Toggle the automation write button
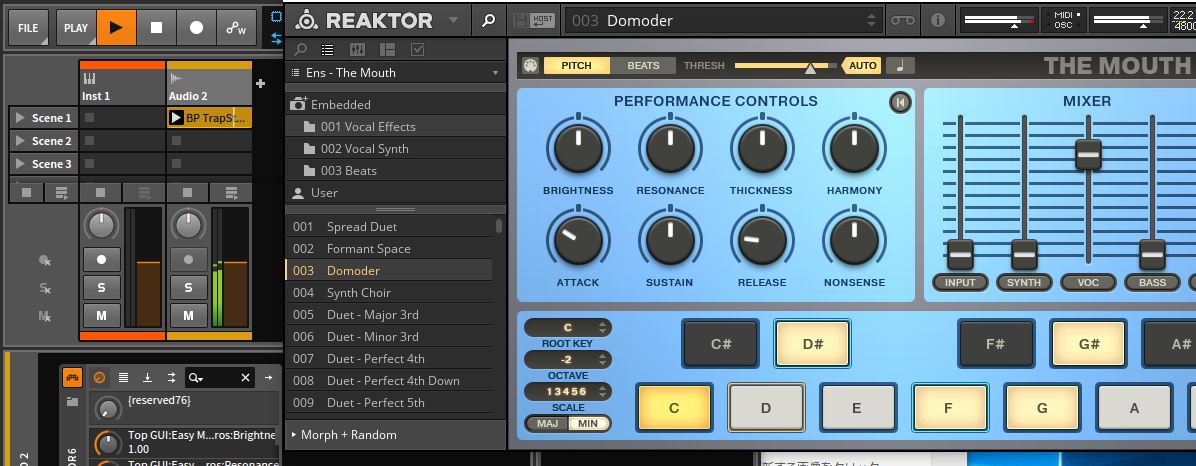This screenshot has height=466, width=1196. pos(236,27)
